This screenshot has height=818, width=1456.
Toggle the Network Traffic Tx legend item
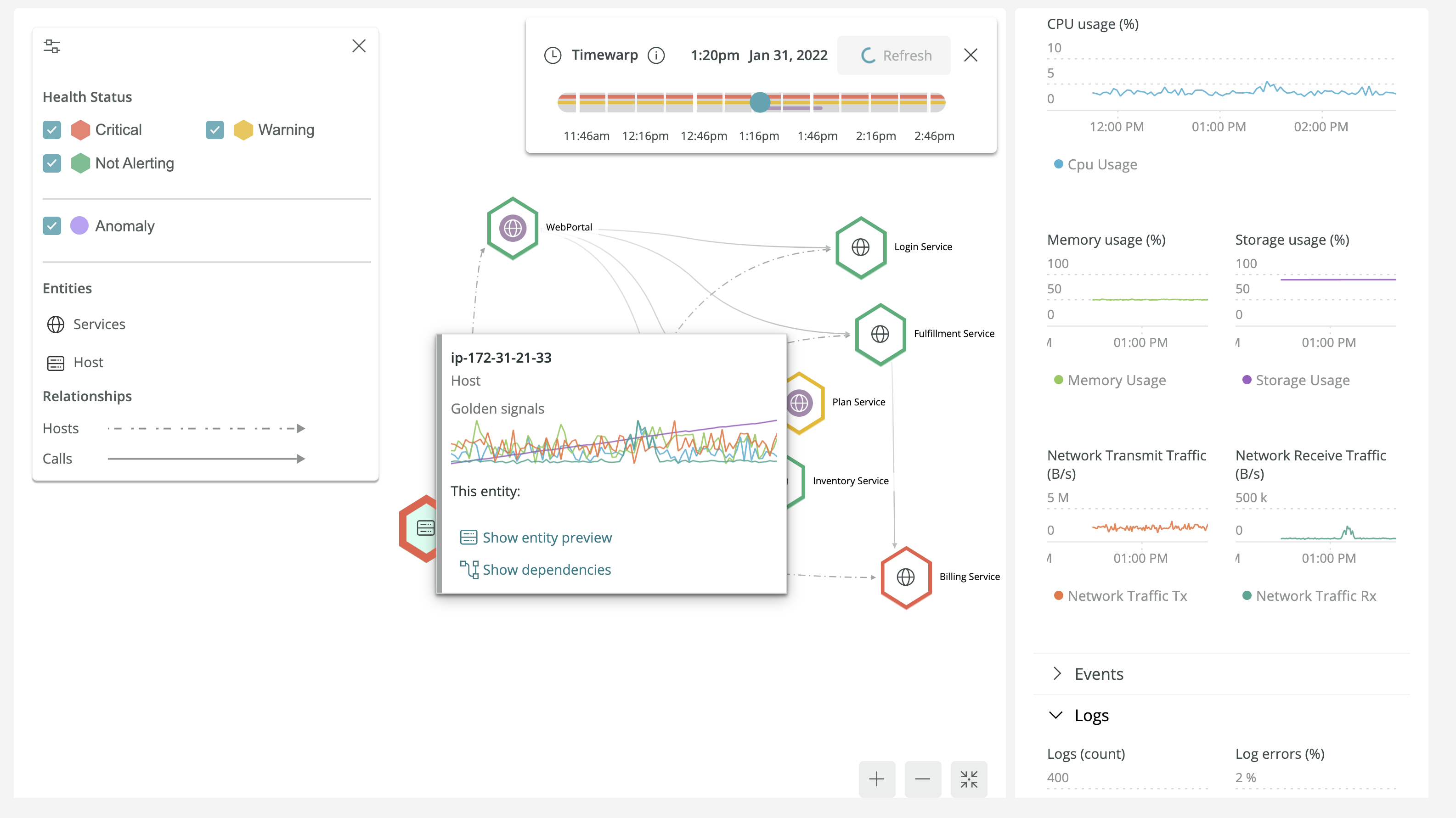[x=1120, y=596]
